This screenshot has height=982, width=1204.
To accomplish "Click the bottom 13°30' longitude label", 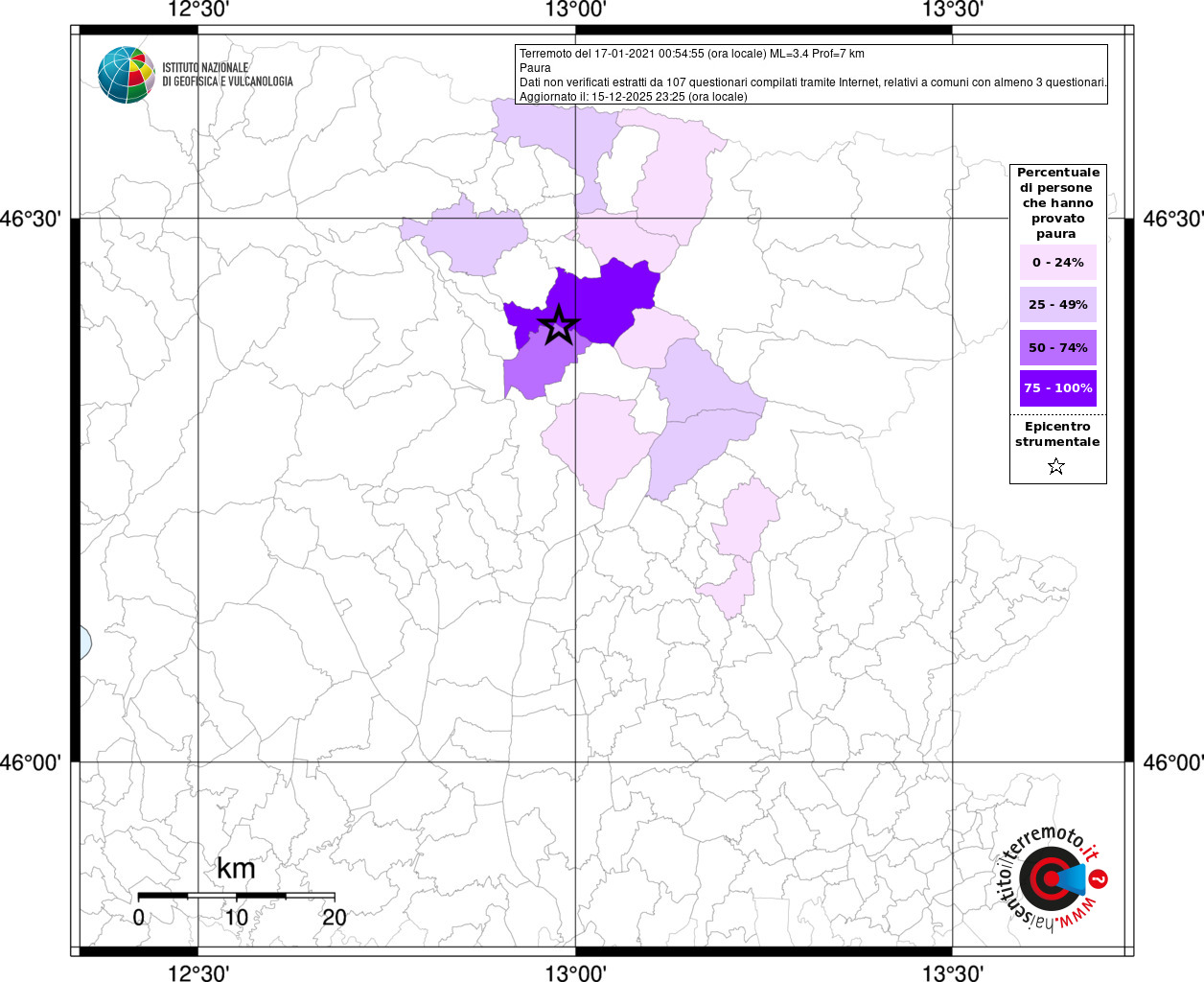I will (953, 972).
